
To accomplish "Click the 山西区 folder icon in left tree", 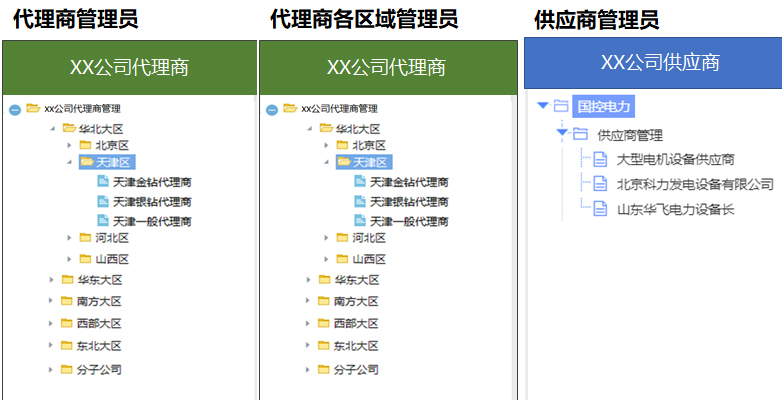I will click(85, 259).
